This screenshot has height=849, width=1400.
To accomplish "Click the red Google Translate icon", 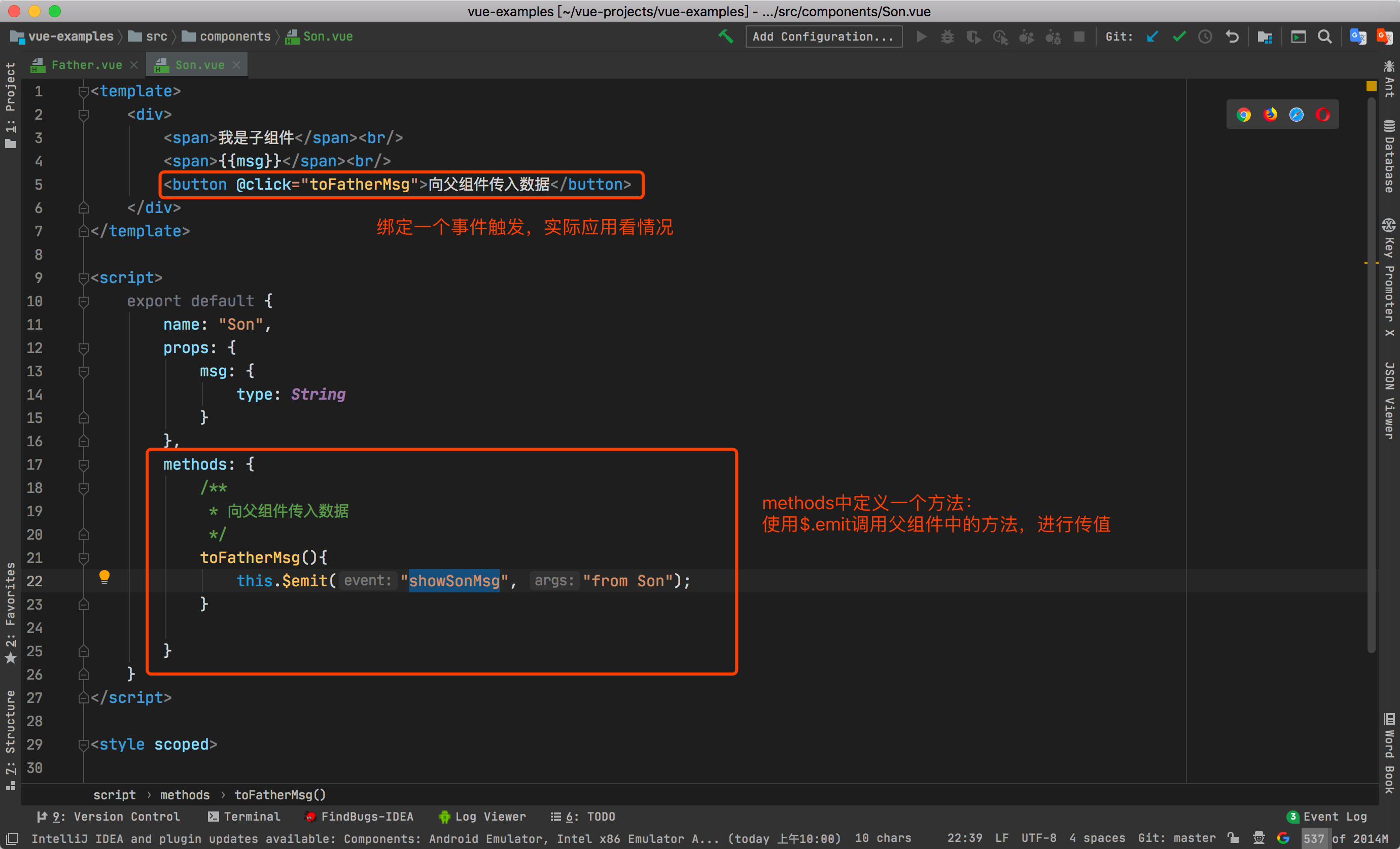I will (1385, 37).
